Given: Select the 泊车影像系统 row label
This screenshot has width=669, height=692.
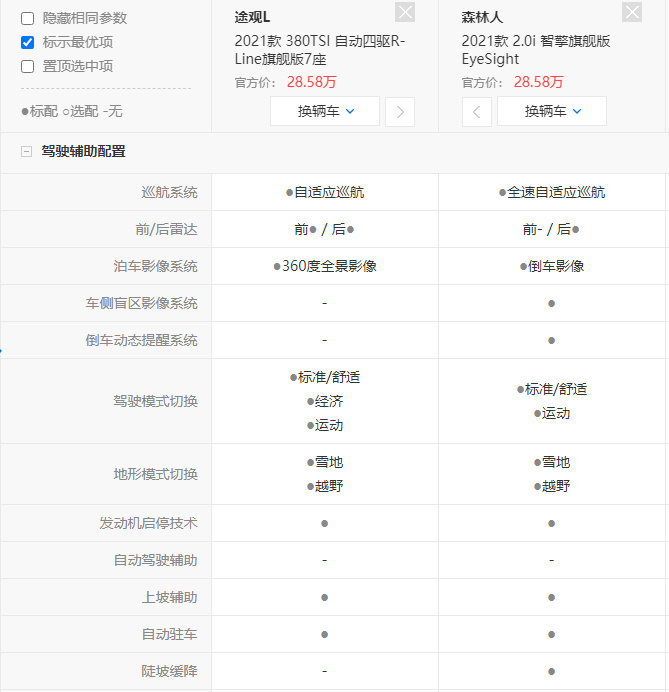Looking at the screenshot, I should pos(155,267).
